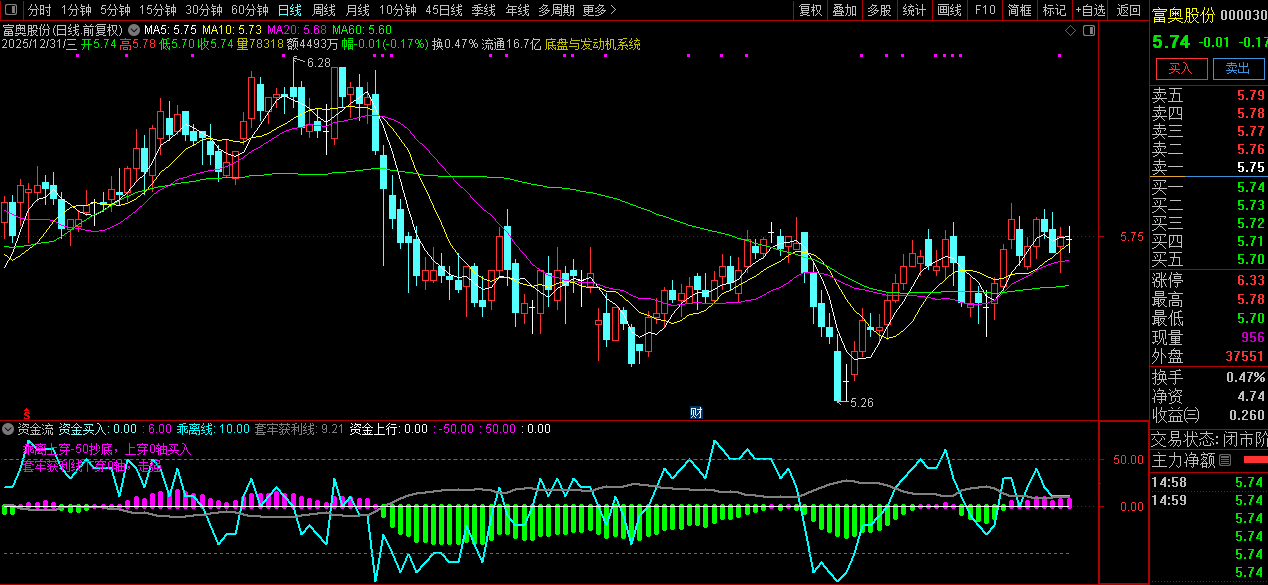
Task: Click the MA5: 5.75 indicator label
Action: coord(170,31)
